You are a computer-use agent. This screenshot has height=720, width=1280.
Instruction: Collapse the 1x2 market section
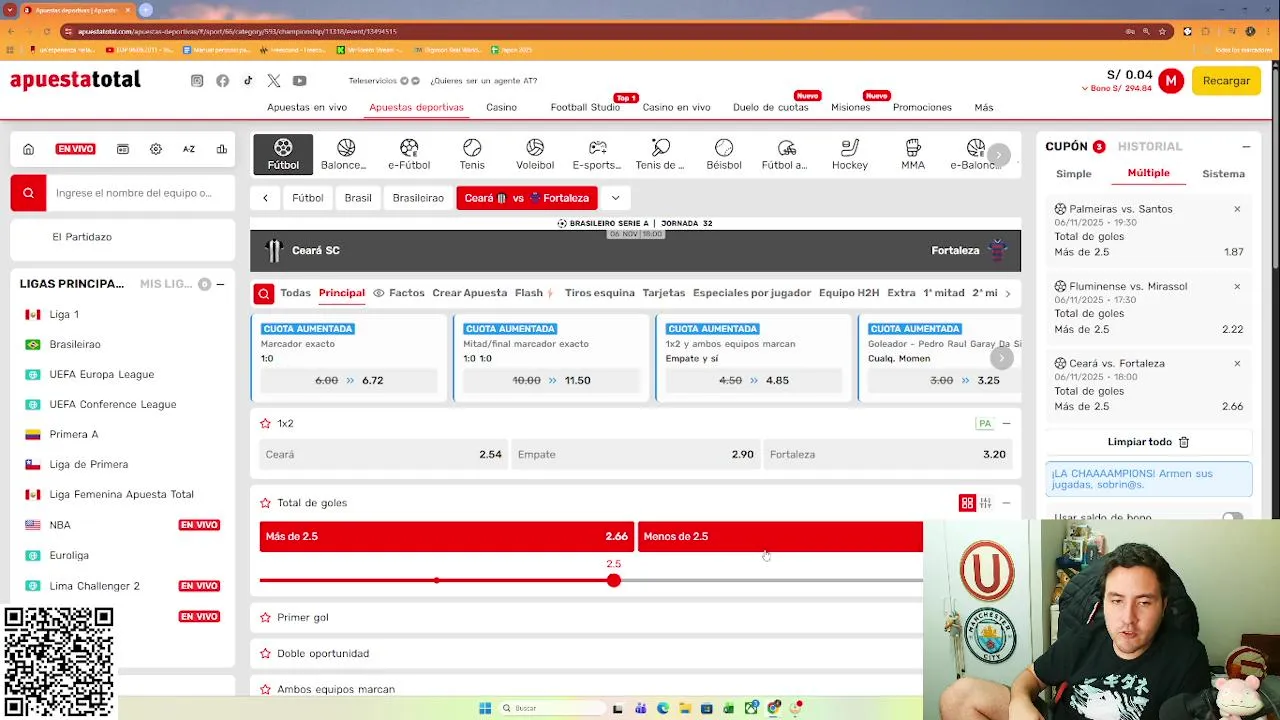tap(1006, 423)
